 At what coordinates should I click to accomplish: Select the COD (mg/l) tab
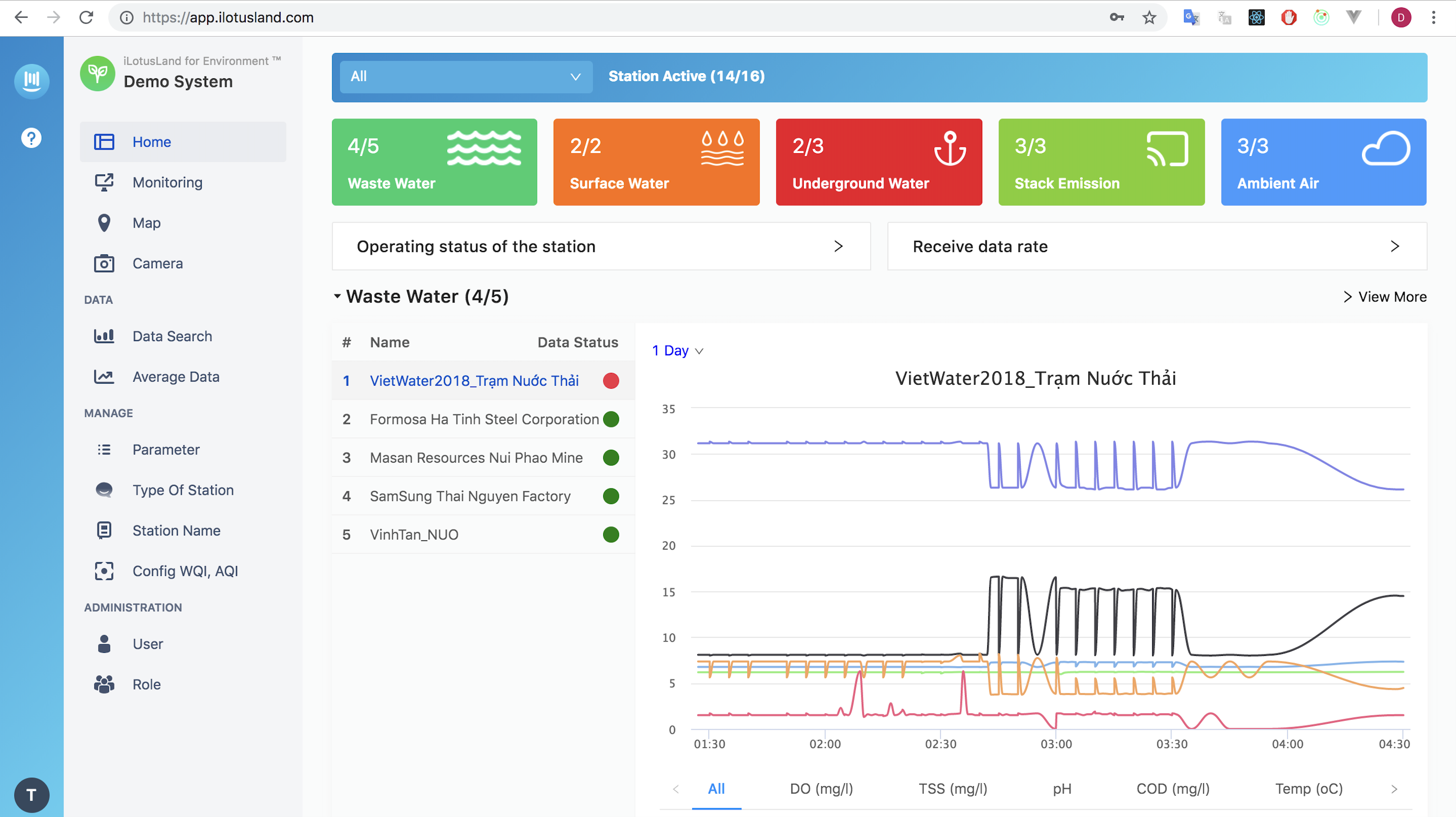pos(1173,789)
